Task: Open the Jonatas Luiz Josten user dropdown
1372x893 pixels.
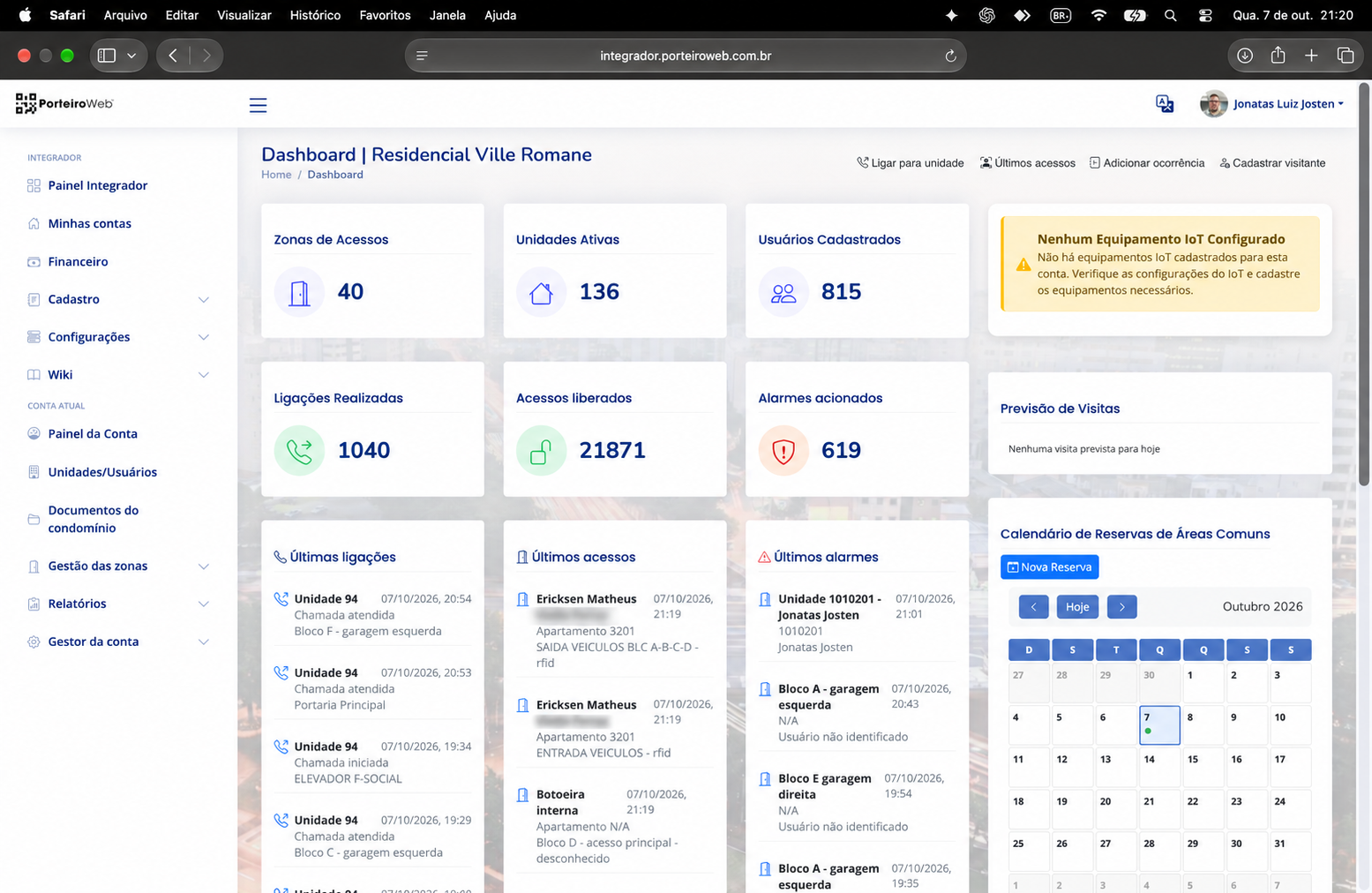Action: pos(1272,104)
